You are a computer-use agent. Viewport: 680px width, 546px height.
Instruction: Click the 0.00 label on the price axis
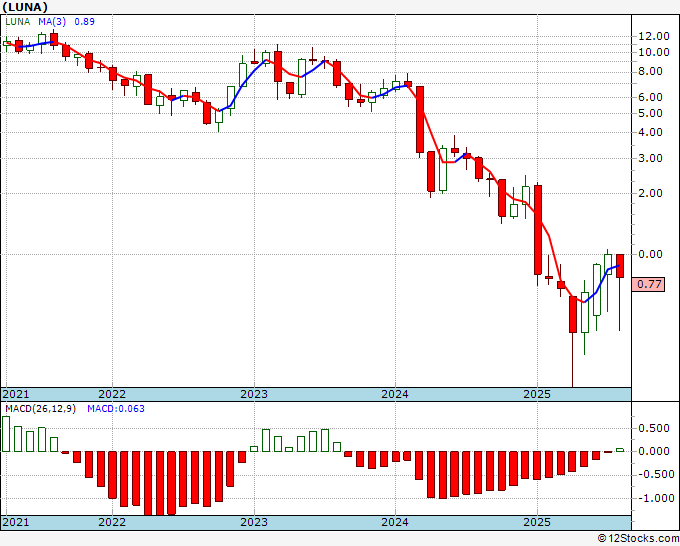650,255
